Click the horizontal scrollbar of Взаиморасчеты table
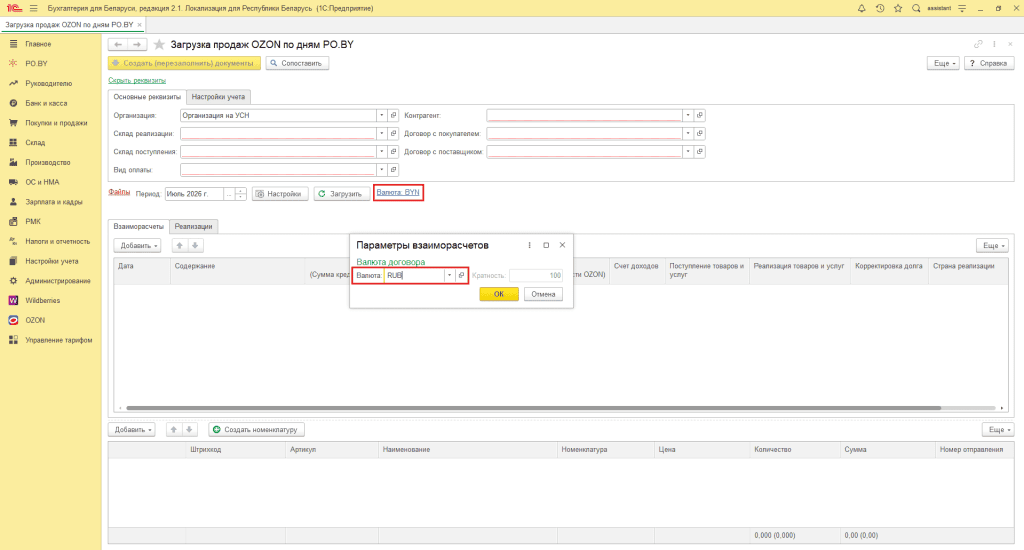This screenshot has width=1024, height=550. 534,408
